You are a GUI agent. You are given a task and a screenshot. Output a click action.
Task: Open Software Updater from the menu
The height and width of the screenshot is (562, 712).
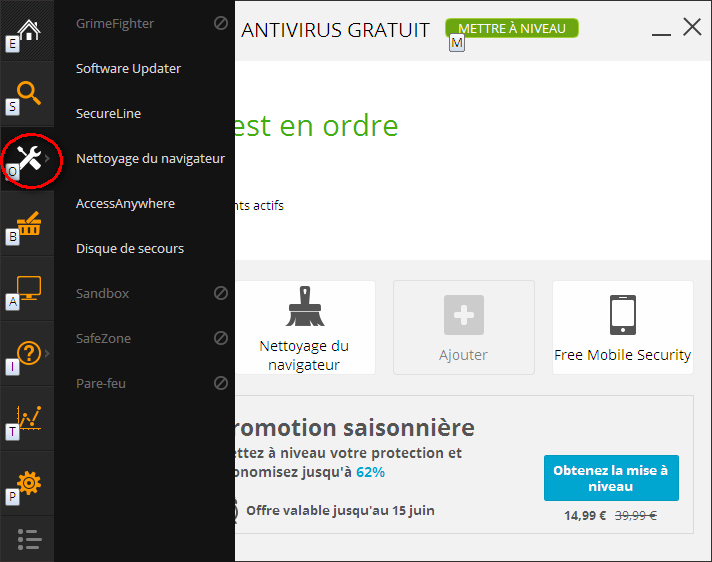click(128, 68)
